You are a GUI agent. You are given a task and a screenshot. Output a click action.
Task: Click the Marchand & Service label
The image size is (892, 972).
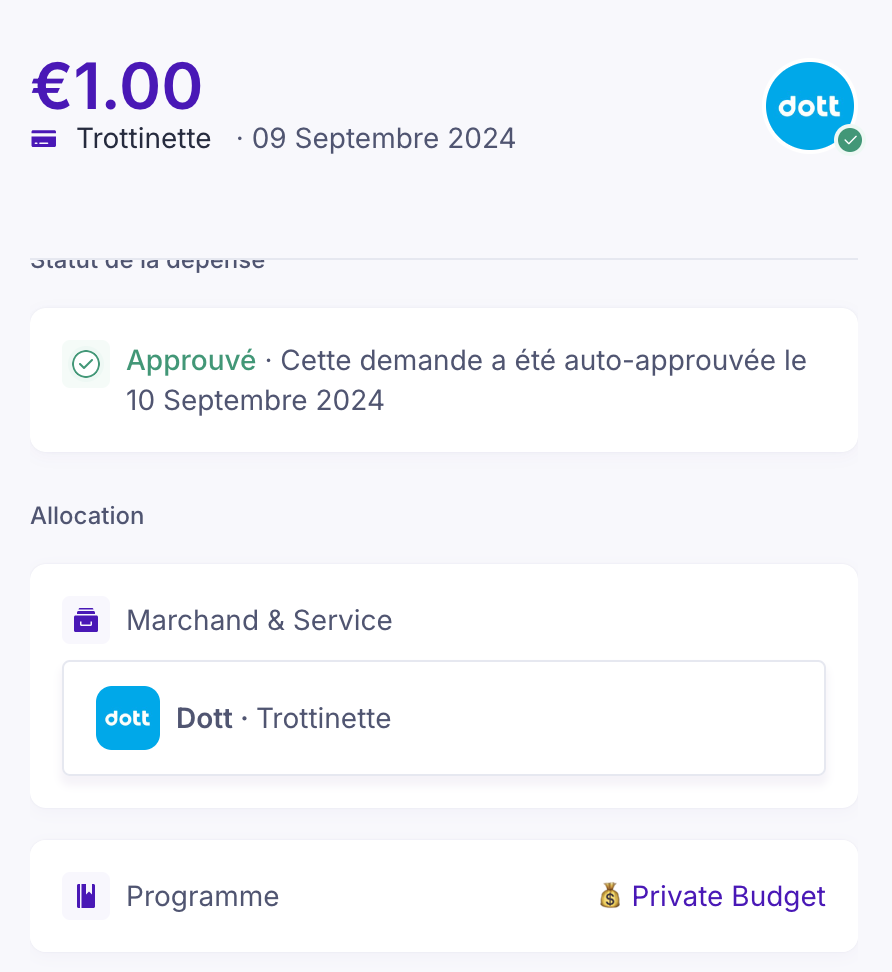[259, 620]
